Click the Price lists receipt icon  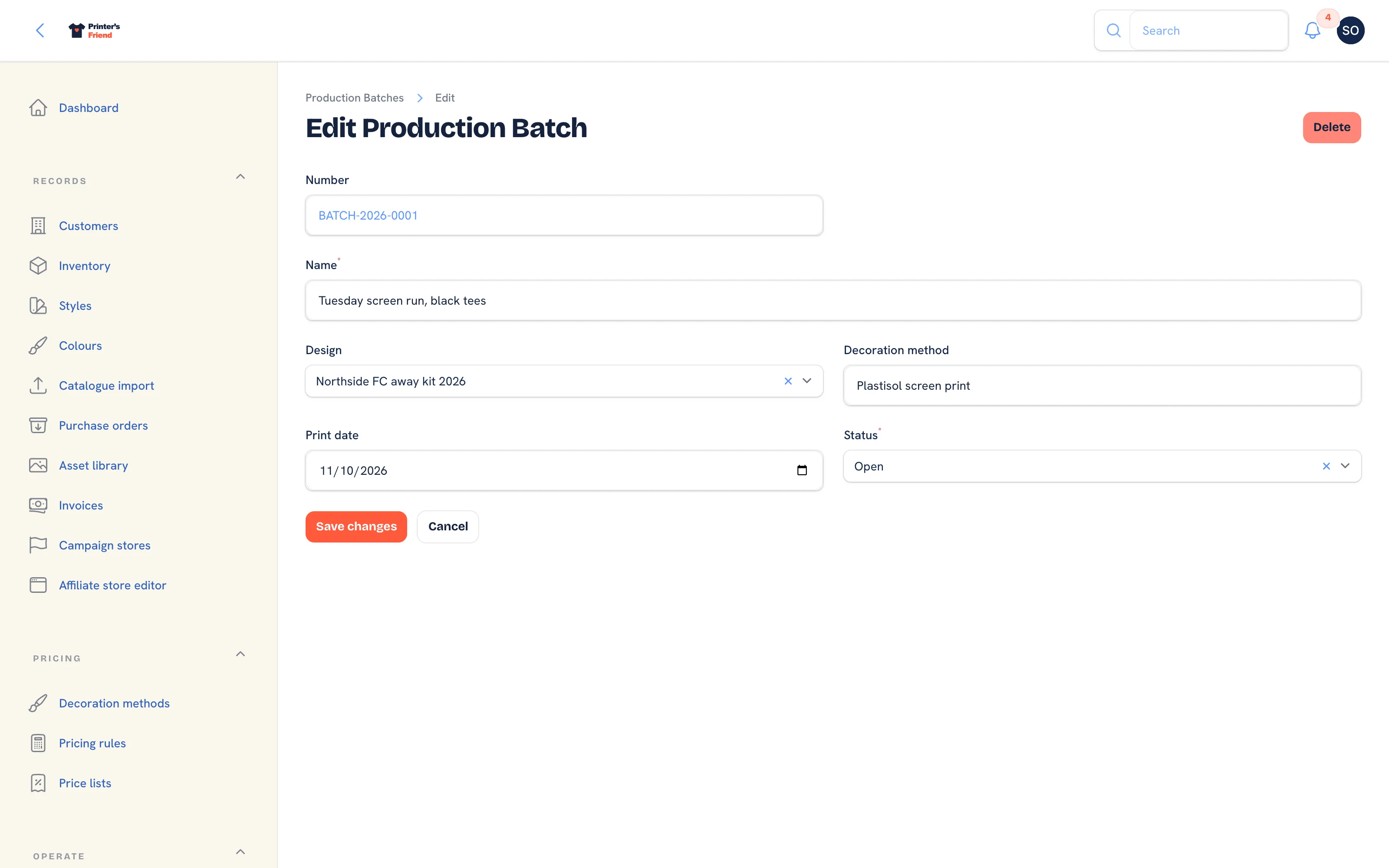pyautogui.click(x=39, y=783)
